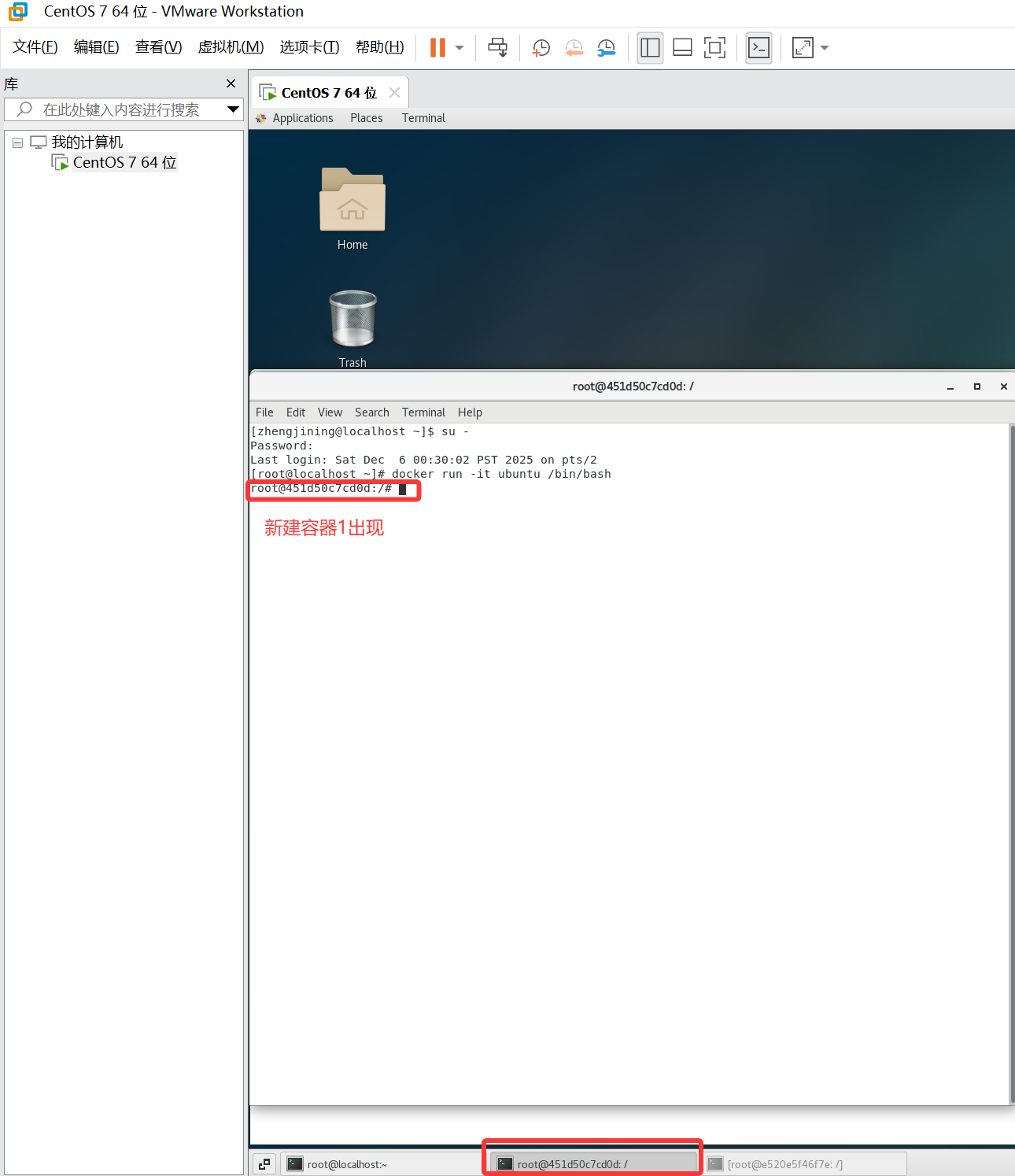This screenshot has height=1176, width=1015.
Task: Toggle the workspace switcher in CentOS taskbar
Action: pyautogui.click(x=264, y=1163)
